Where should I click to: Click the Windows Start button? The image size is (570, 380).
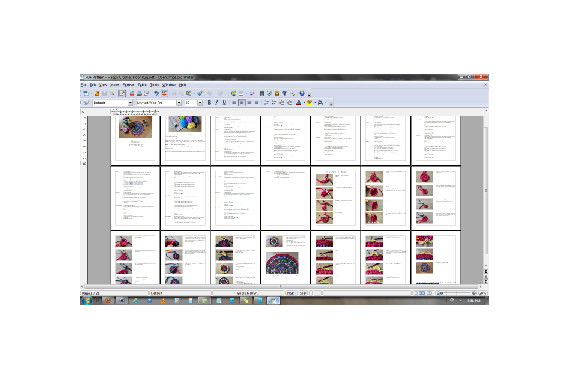pyautogui.click(x=87, y=300)
